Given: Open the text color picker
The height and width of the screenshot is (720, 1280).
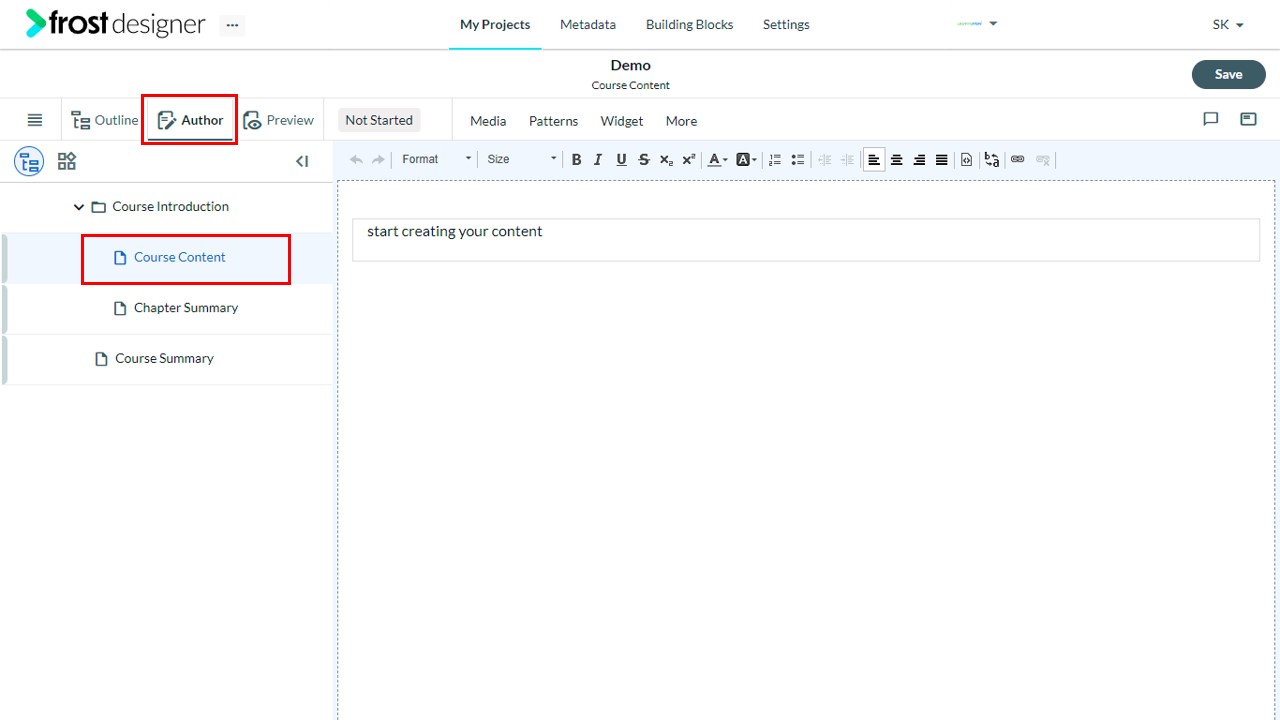Looking at the screenshot, I should click(x=717, y=160).
